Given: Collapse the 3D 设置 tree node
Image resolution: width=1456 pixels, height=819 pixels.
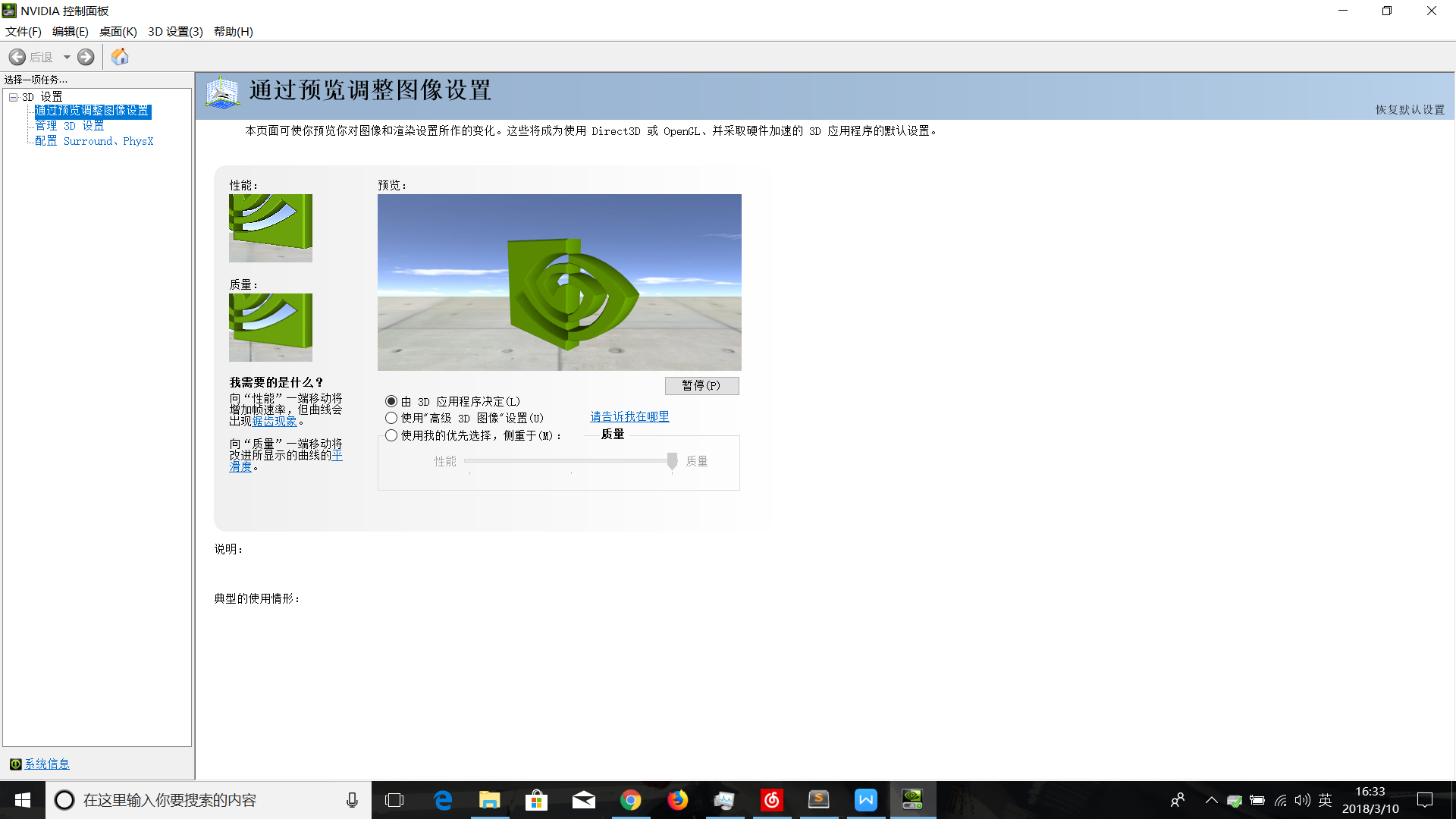Looking at the screenshot, I should pos(13,97).
